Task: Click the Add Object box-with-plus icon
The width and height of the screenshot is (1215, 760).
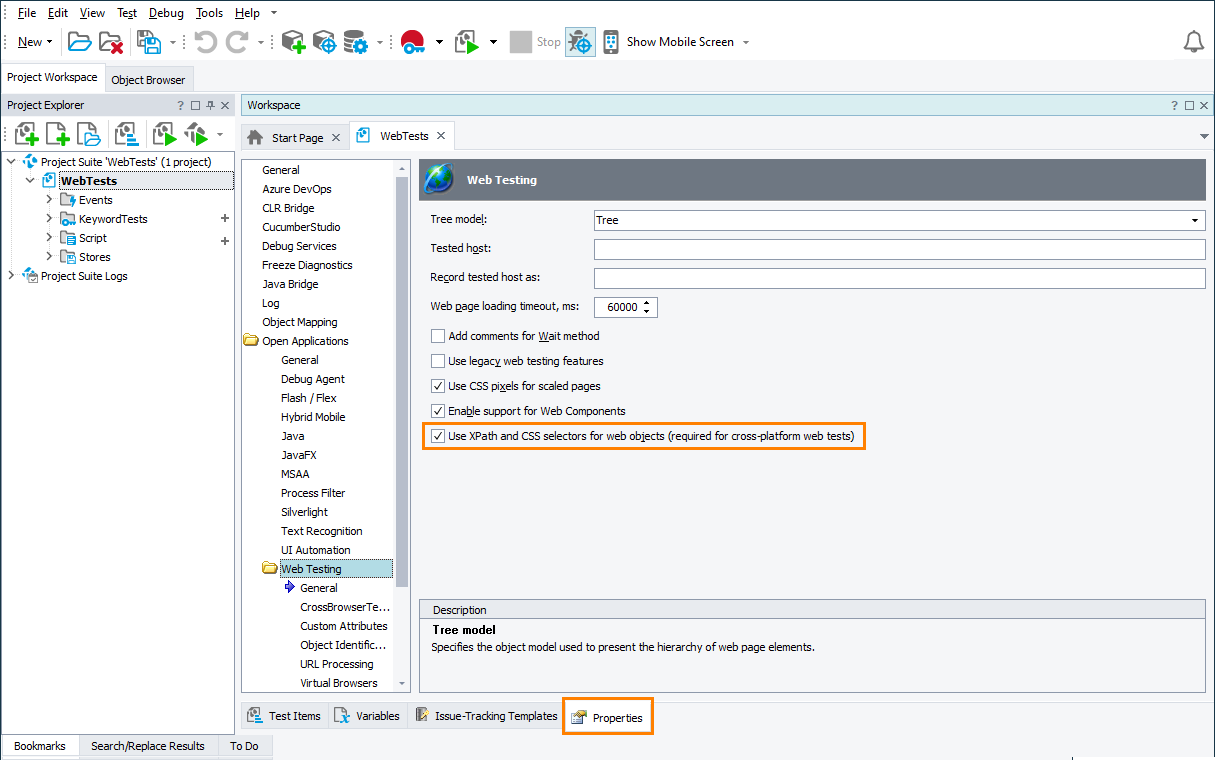Action: pos(292,42)
